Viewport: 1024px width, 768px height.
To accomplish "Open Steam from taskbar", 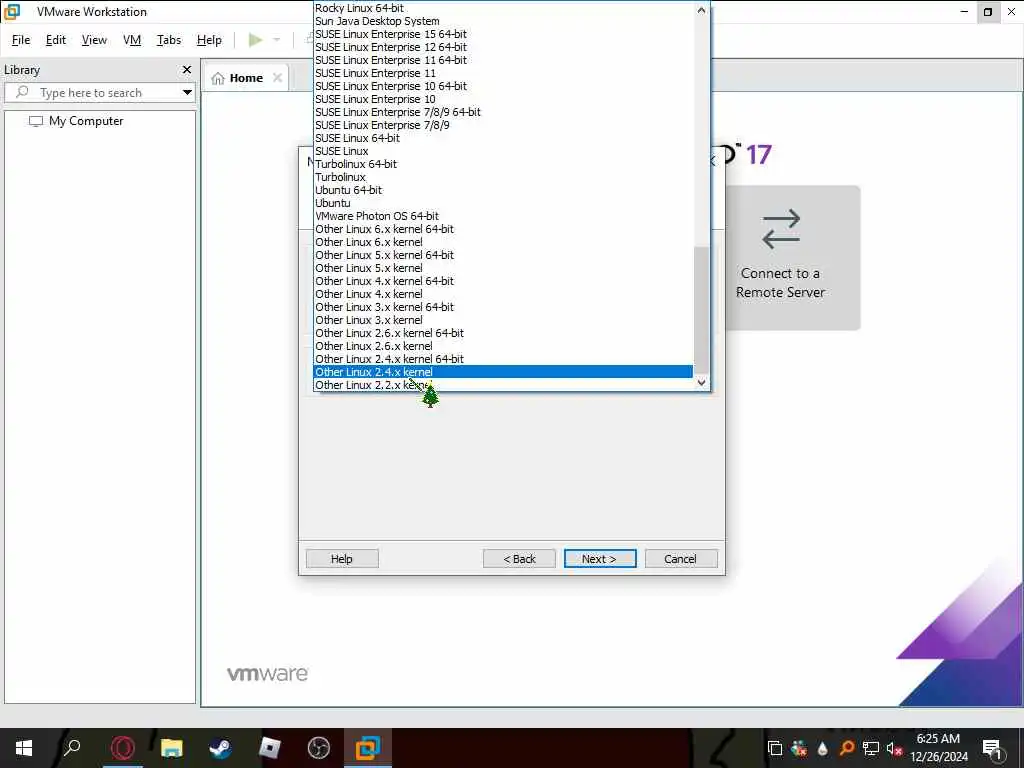I will point(220,748).
